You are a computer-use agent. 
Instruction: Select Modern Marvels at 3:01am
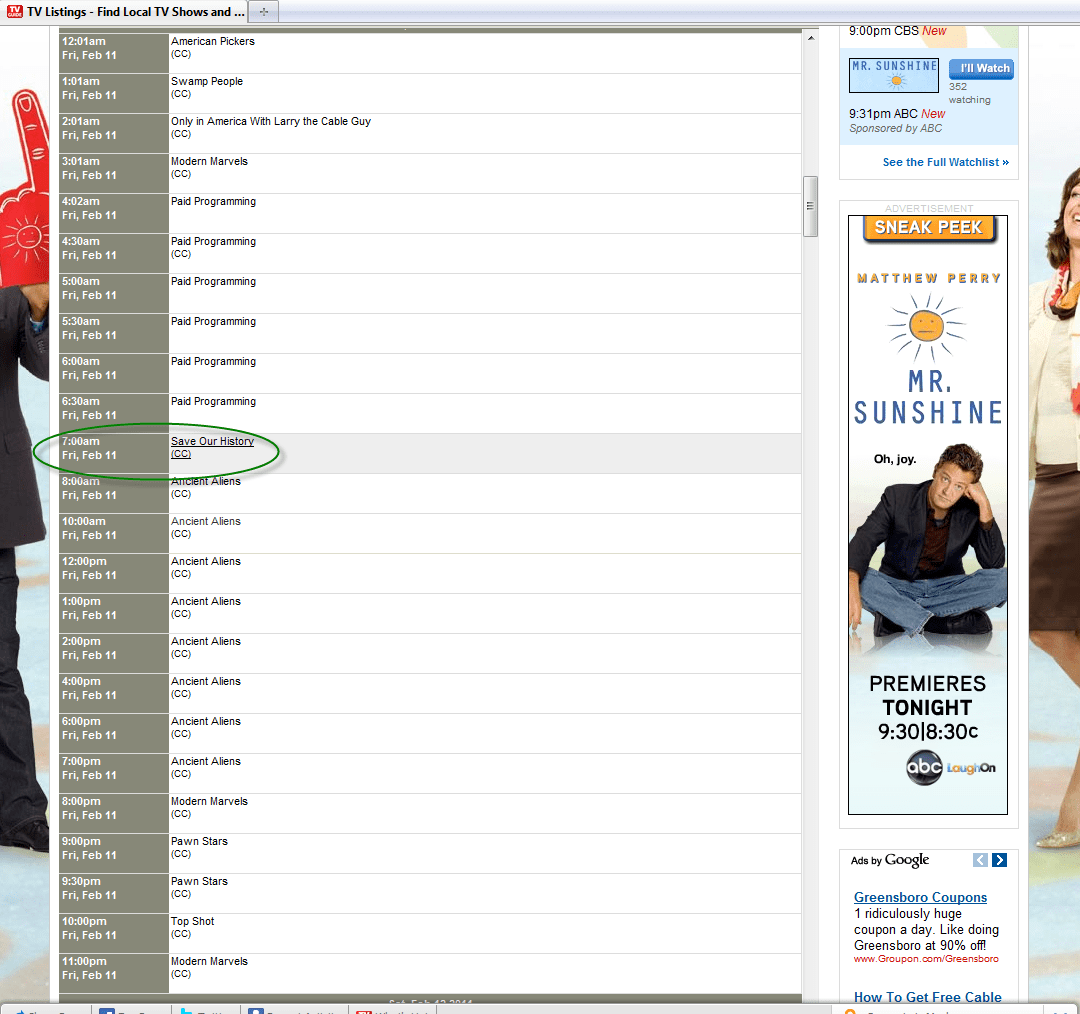coord(209,161)
